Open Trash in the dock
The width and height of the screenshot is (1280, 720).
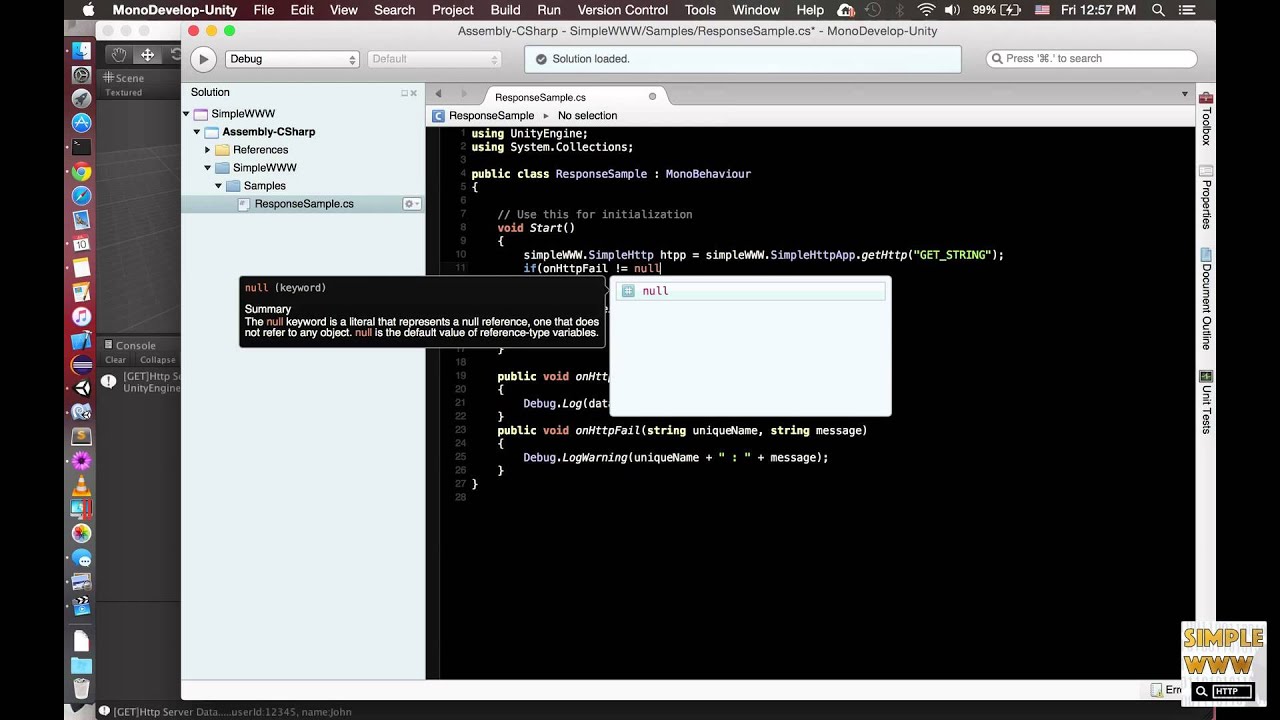click(82, 689)
